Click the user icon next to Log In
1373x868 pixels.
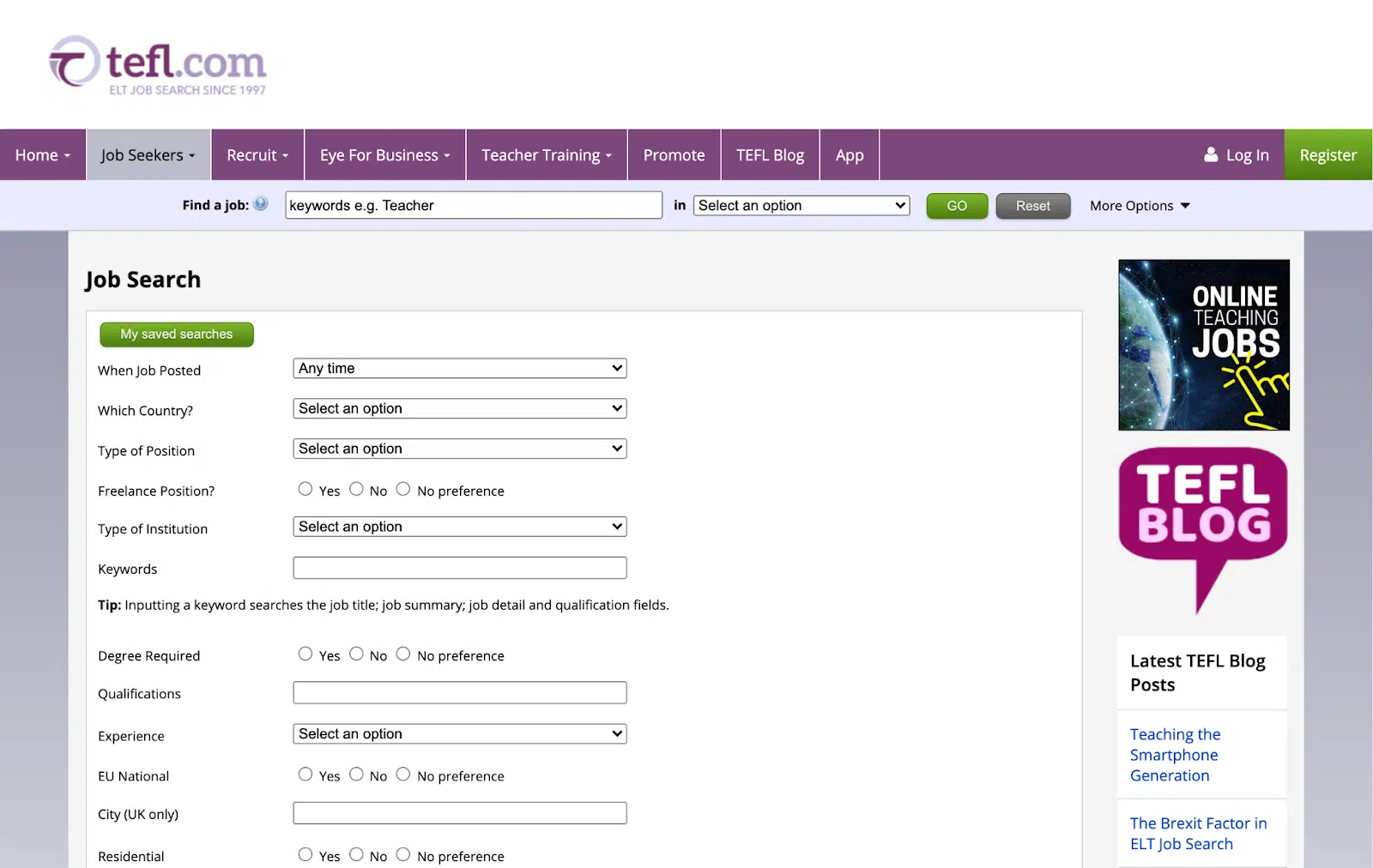point(1211,154)
